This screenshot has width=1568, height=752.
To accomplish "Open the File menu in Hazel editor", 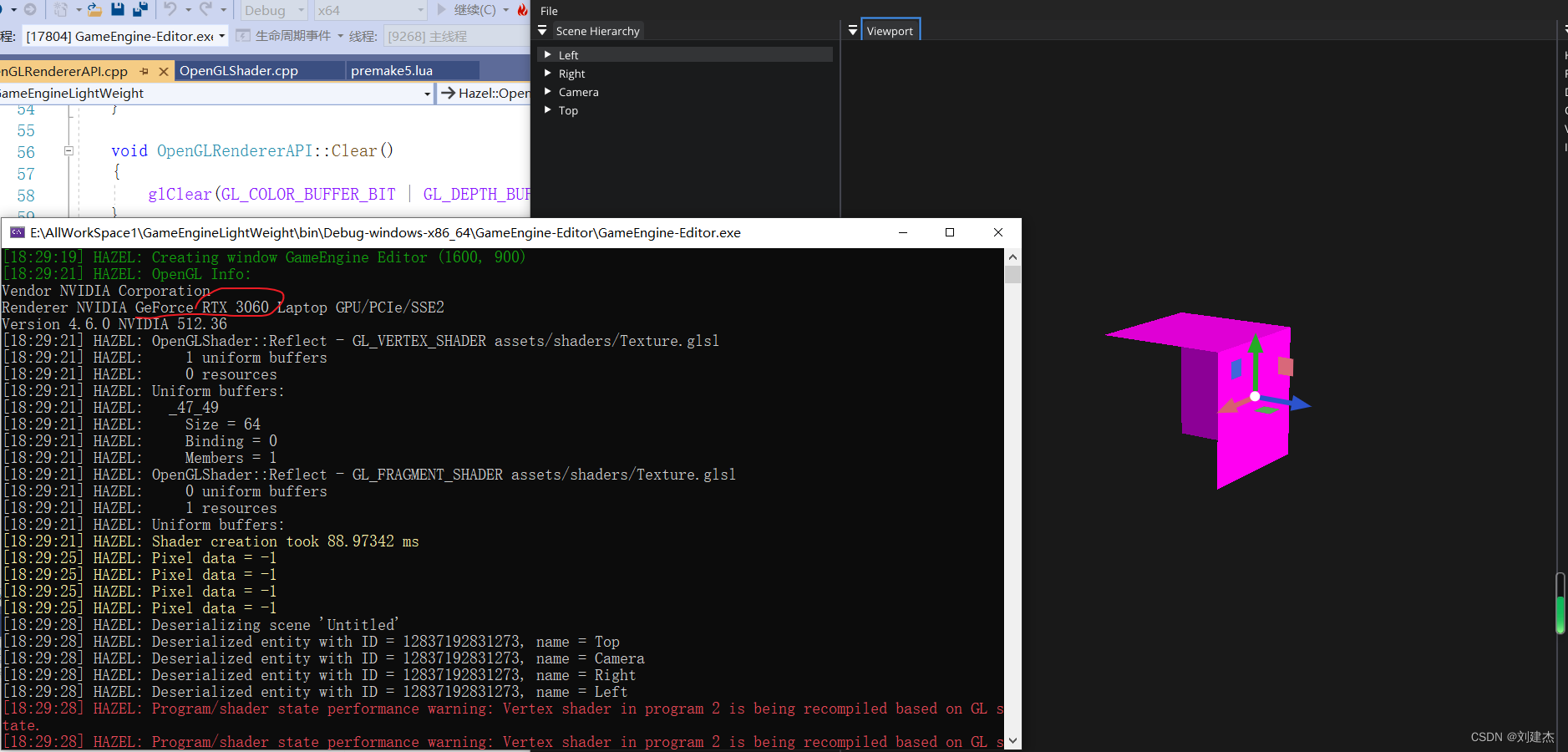I will [x=548, y=11].
